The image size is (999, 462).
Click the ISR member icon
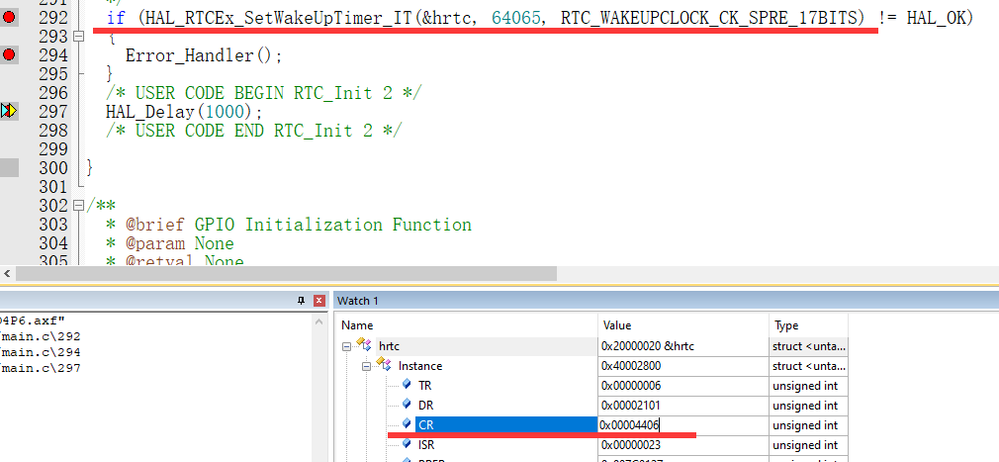(x=407, y=444)
